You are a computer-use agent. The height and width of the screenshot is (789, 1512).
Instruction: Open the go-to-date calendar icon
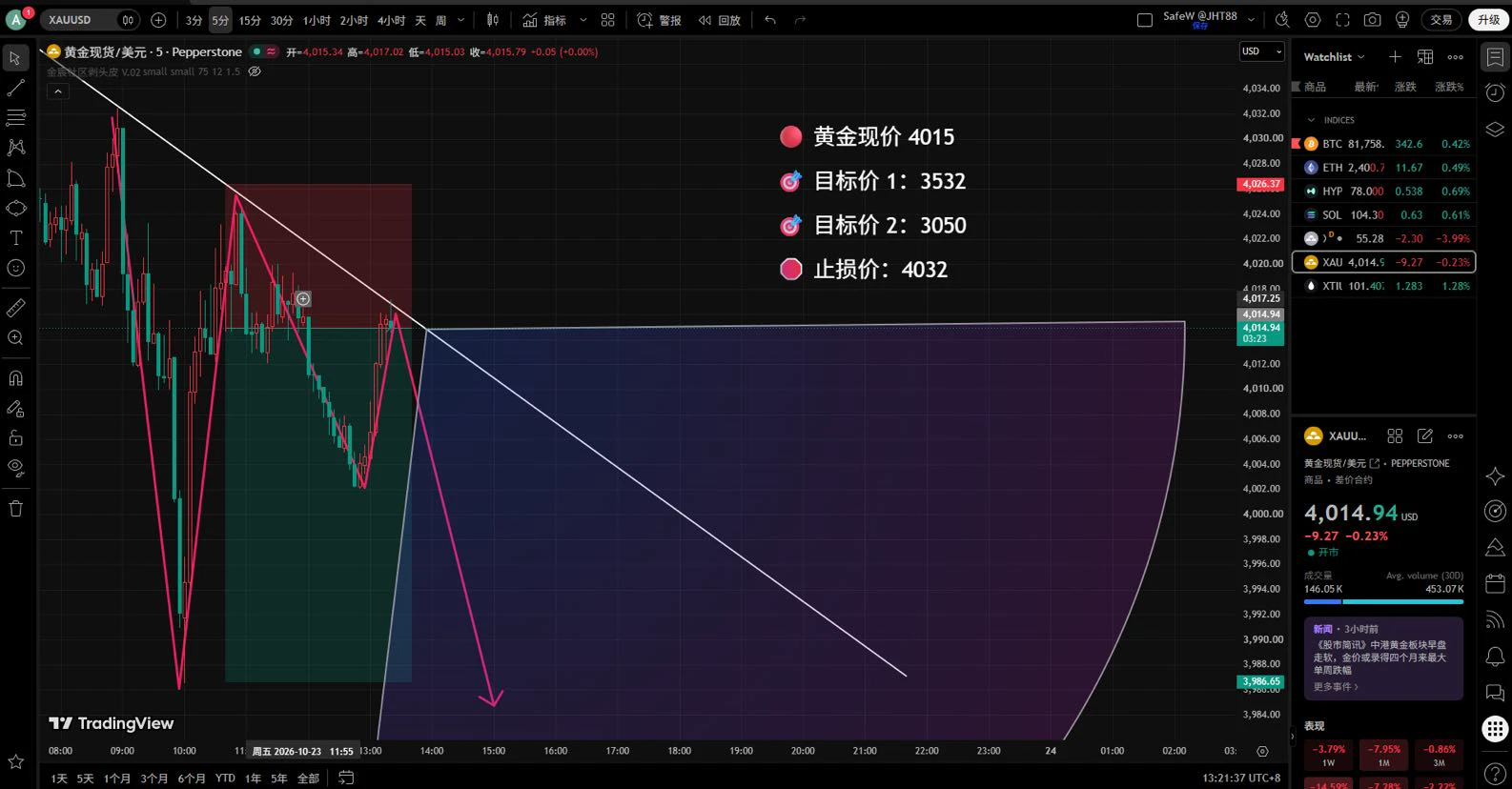pos(346,778)
